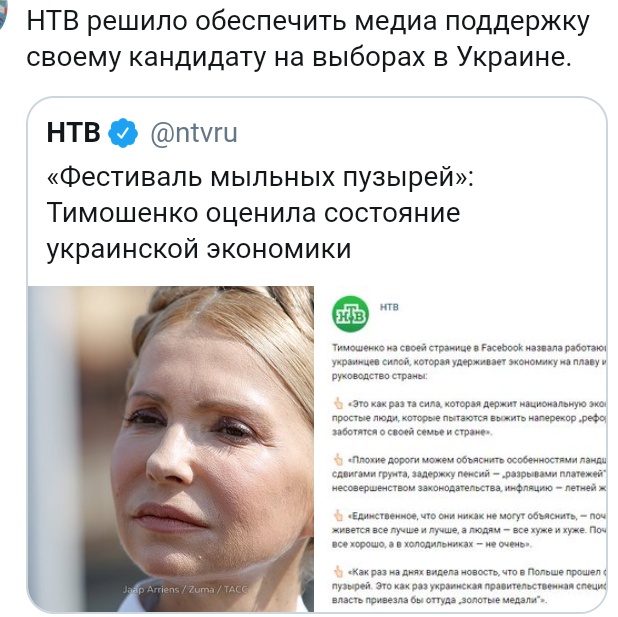Click the quote starting «Это как раз та сила
The width and height of the screenshot is (618, 617).
[469, 418]
